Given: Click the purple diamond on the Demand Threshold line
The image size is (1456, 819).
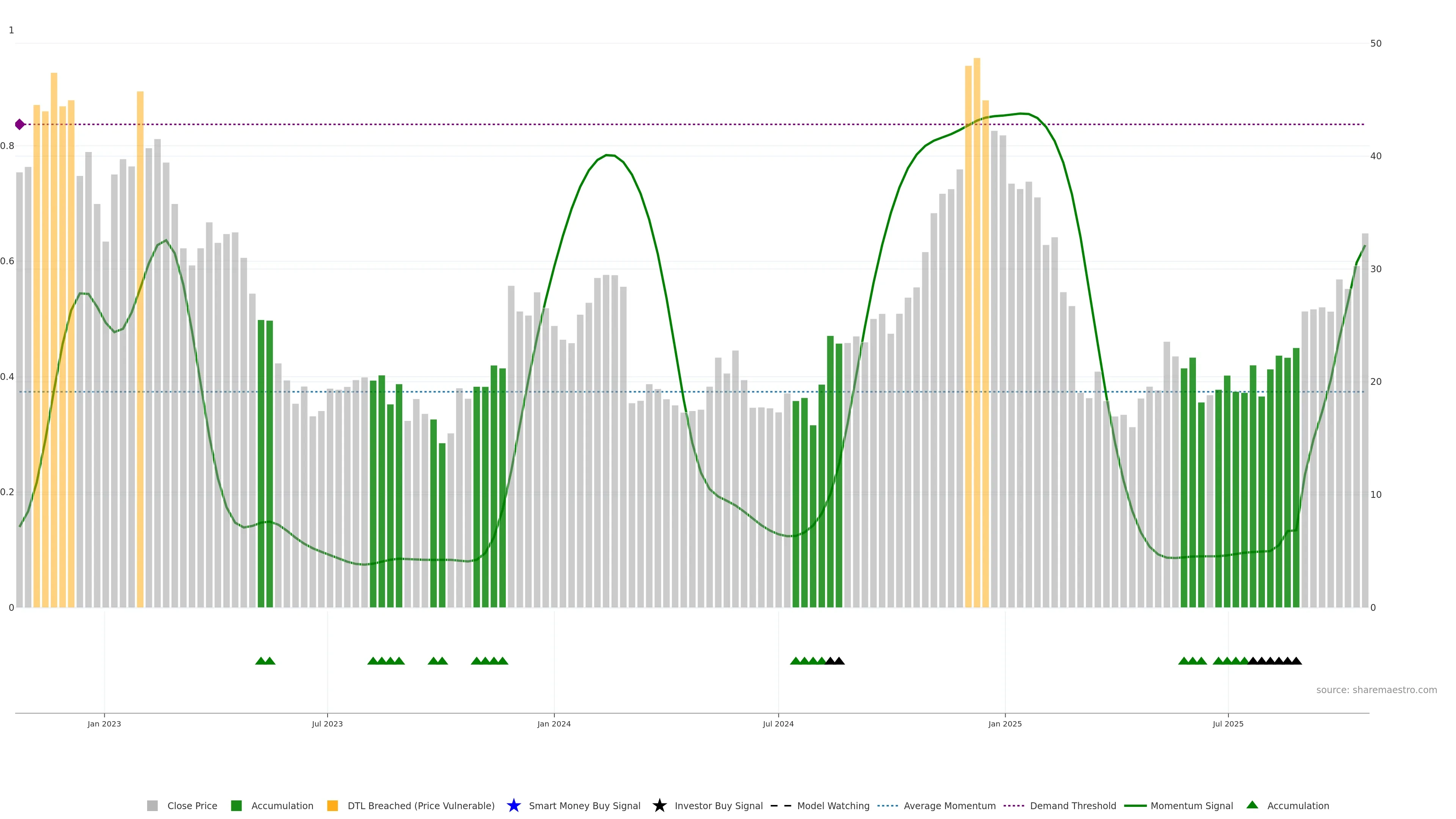Looking at the screenshot, I should click(x=20, y=124).
